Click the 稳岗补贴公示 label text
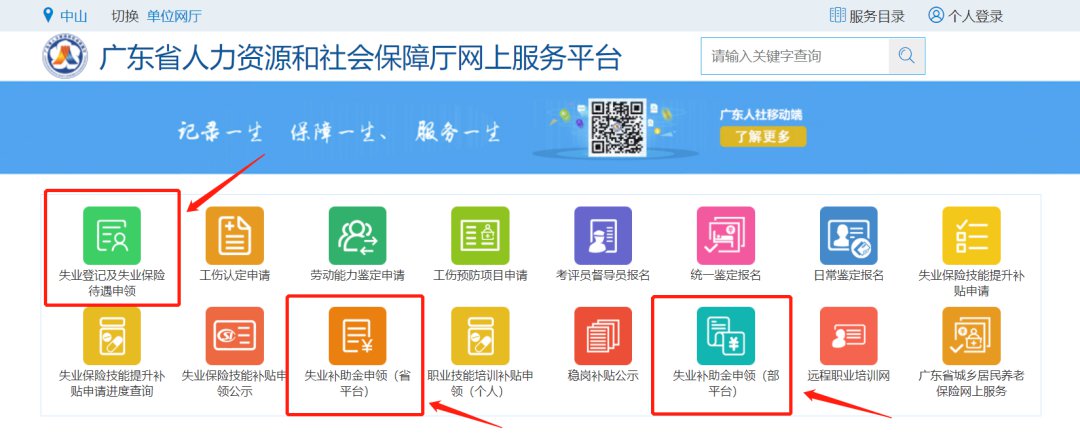 (x=603, y=376)
